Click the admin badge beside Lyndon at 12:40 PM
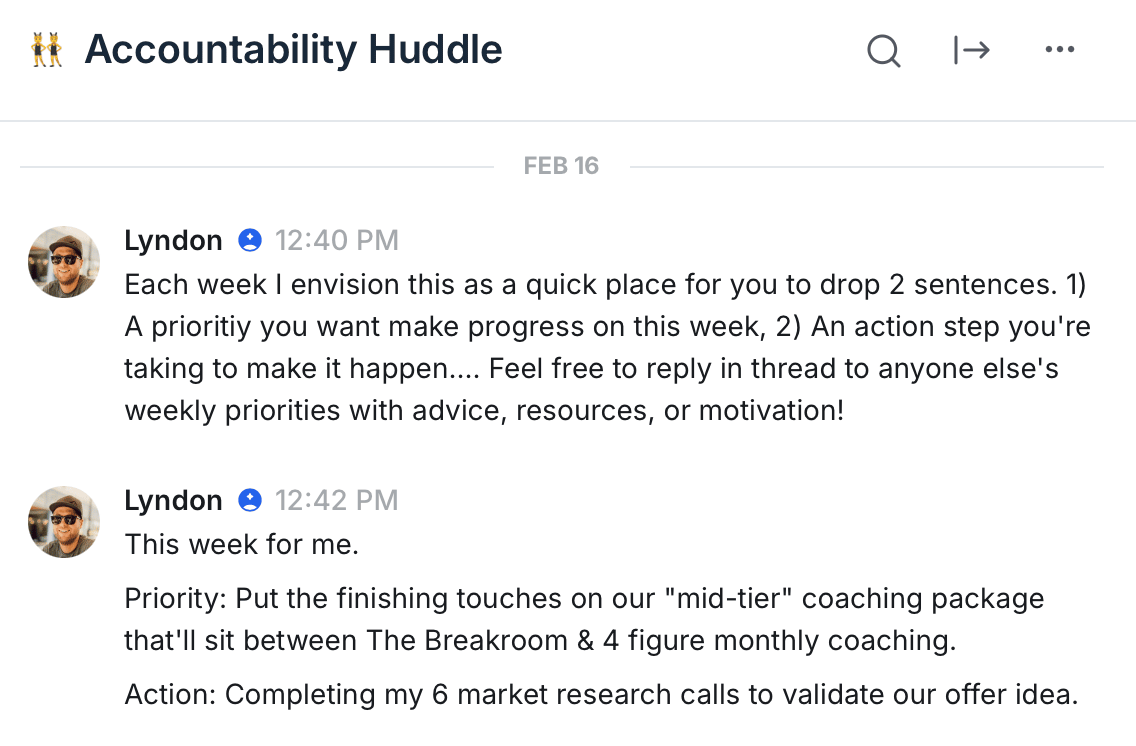1136x746 pixels. (249, 240)
